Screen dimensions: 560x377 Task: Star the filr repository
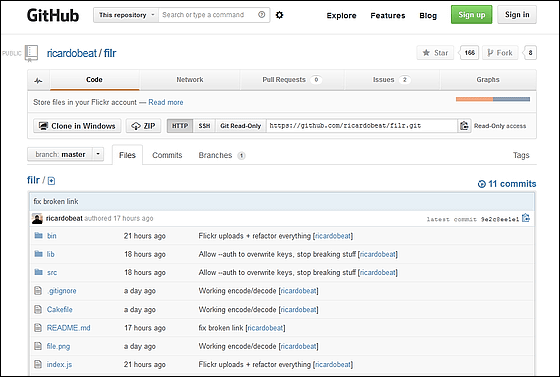click(x=435, y=53)
